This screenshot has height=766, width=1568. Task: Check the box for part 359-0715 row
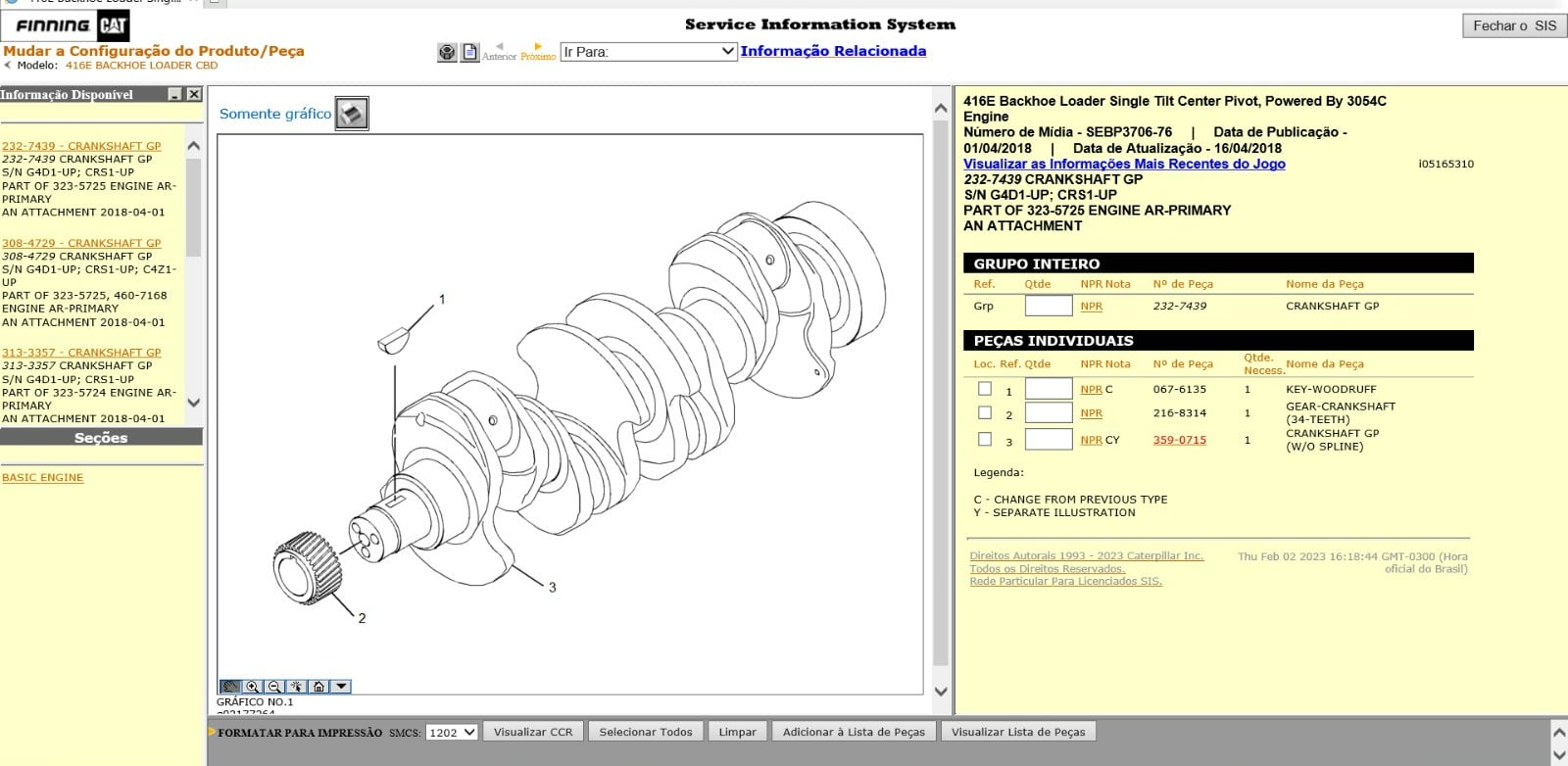[985, 439]
